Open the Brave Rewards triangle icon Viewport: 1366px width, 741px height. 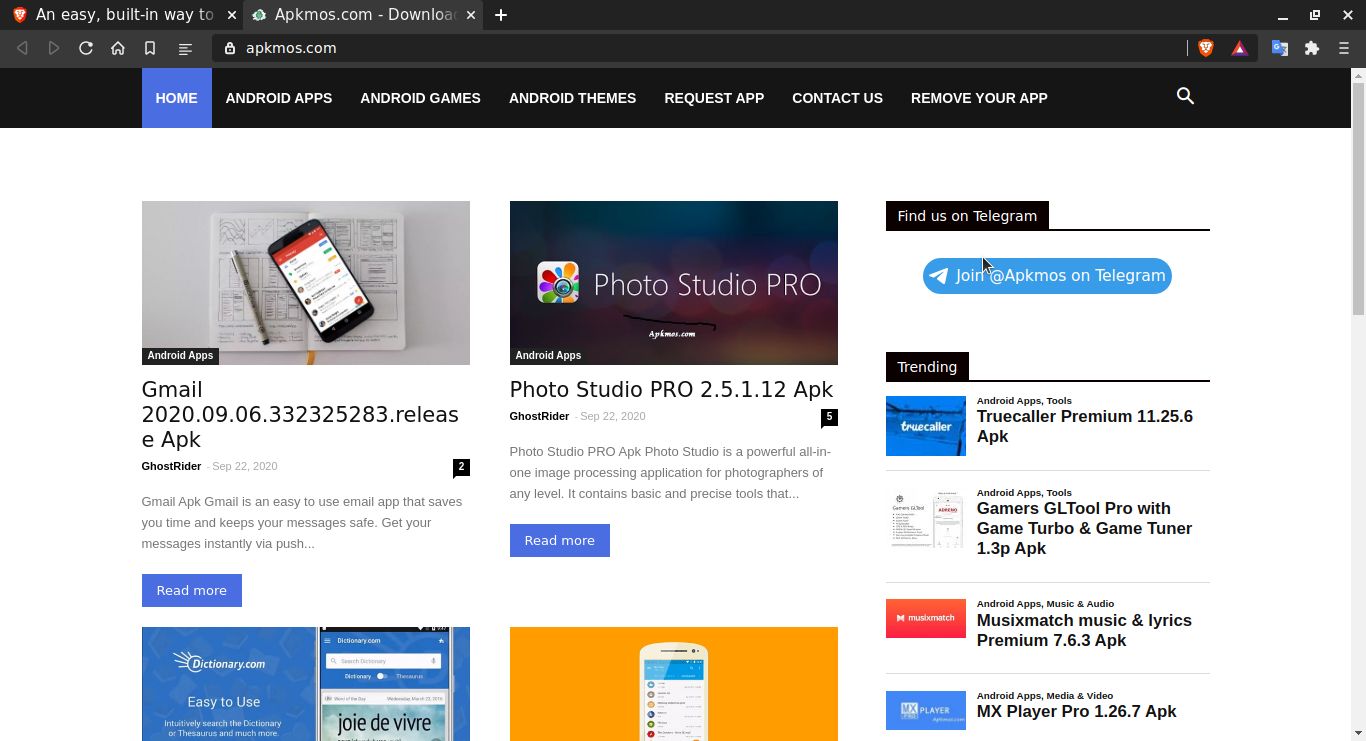(1239, 48)
